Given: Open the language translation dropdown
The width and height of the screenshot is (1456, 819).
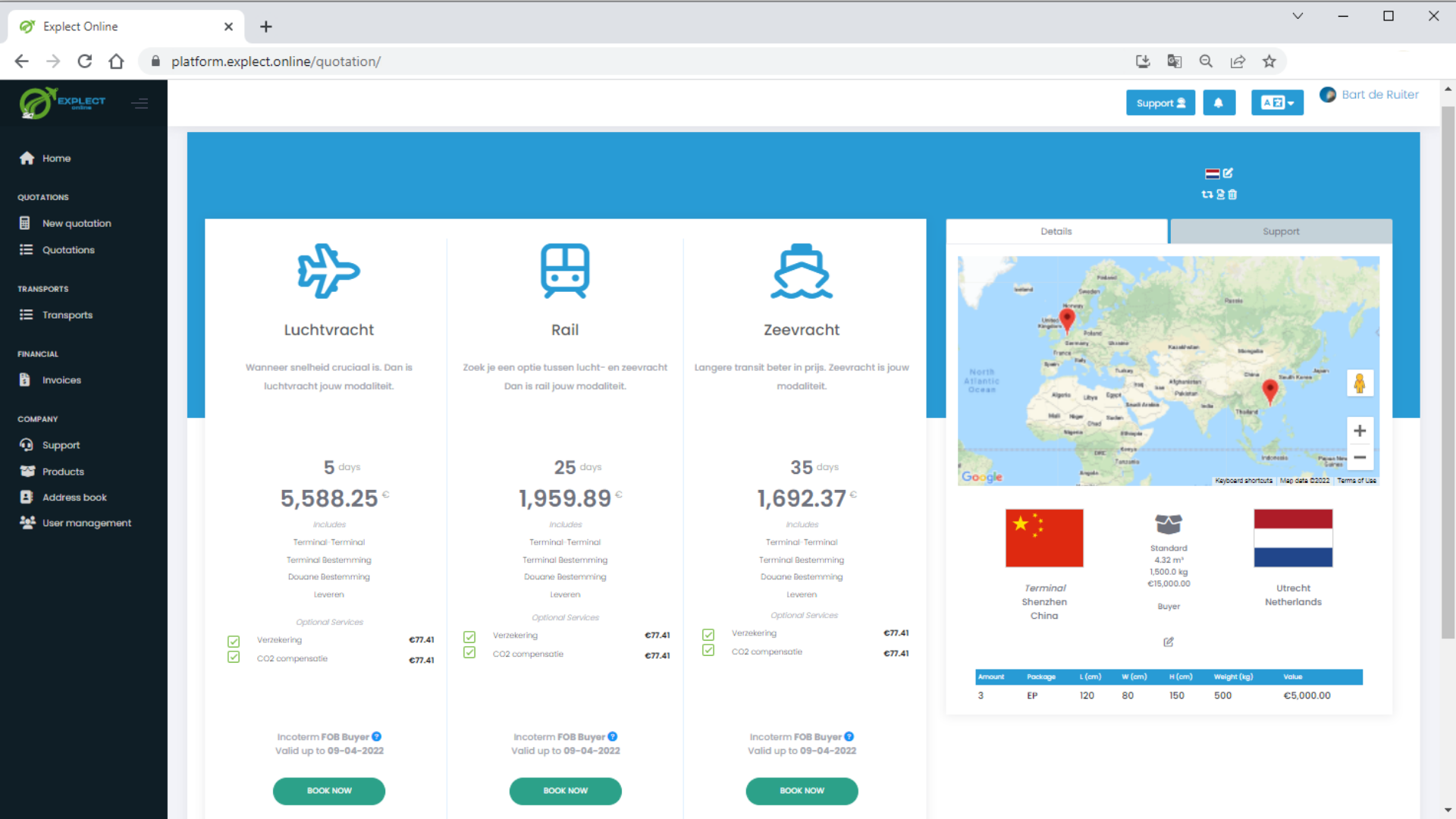Looking at the screenshot, I should click(x=1277, y=103).
